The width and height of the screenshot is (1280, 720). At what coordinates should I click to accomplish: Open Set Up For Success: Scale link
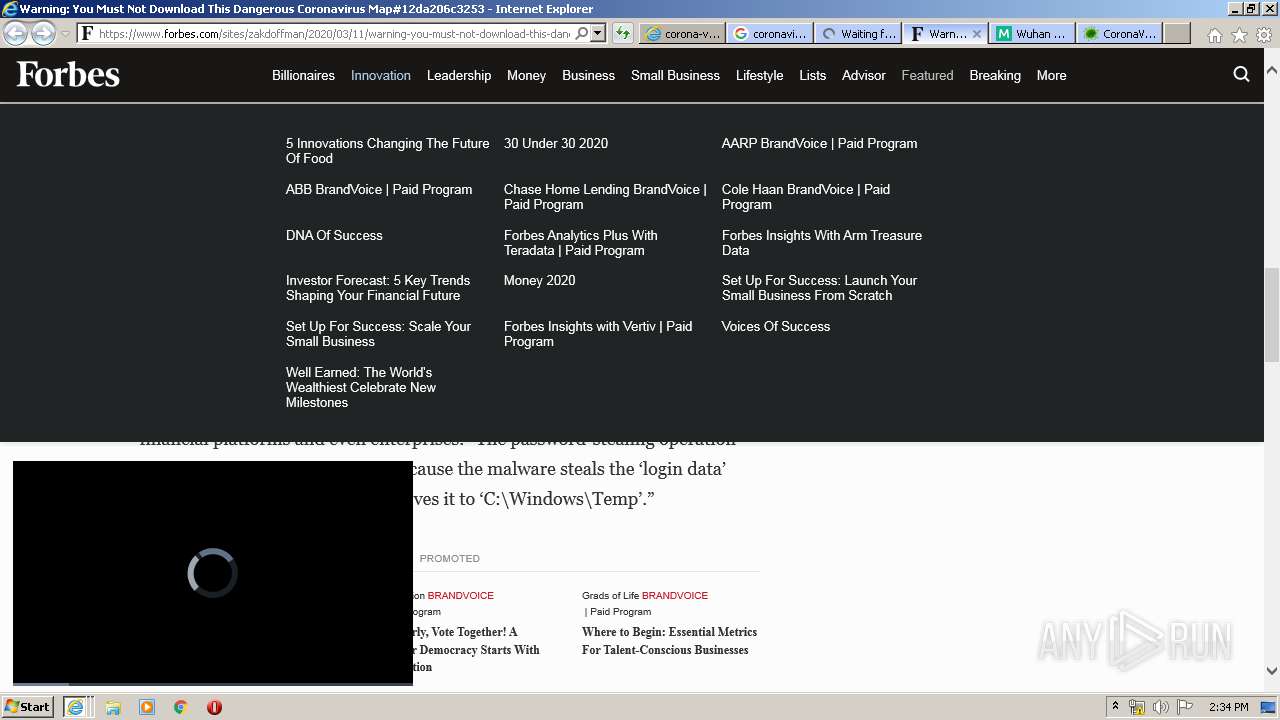coord(378,334)
